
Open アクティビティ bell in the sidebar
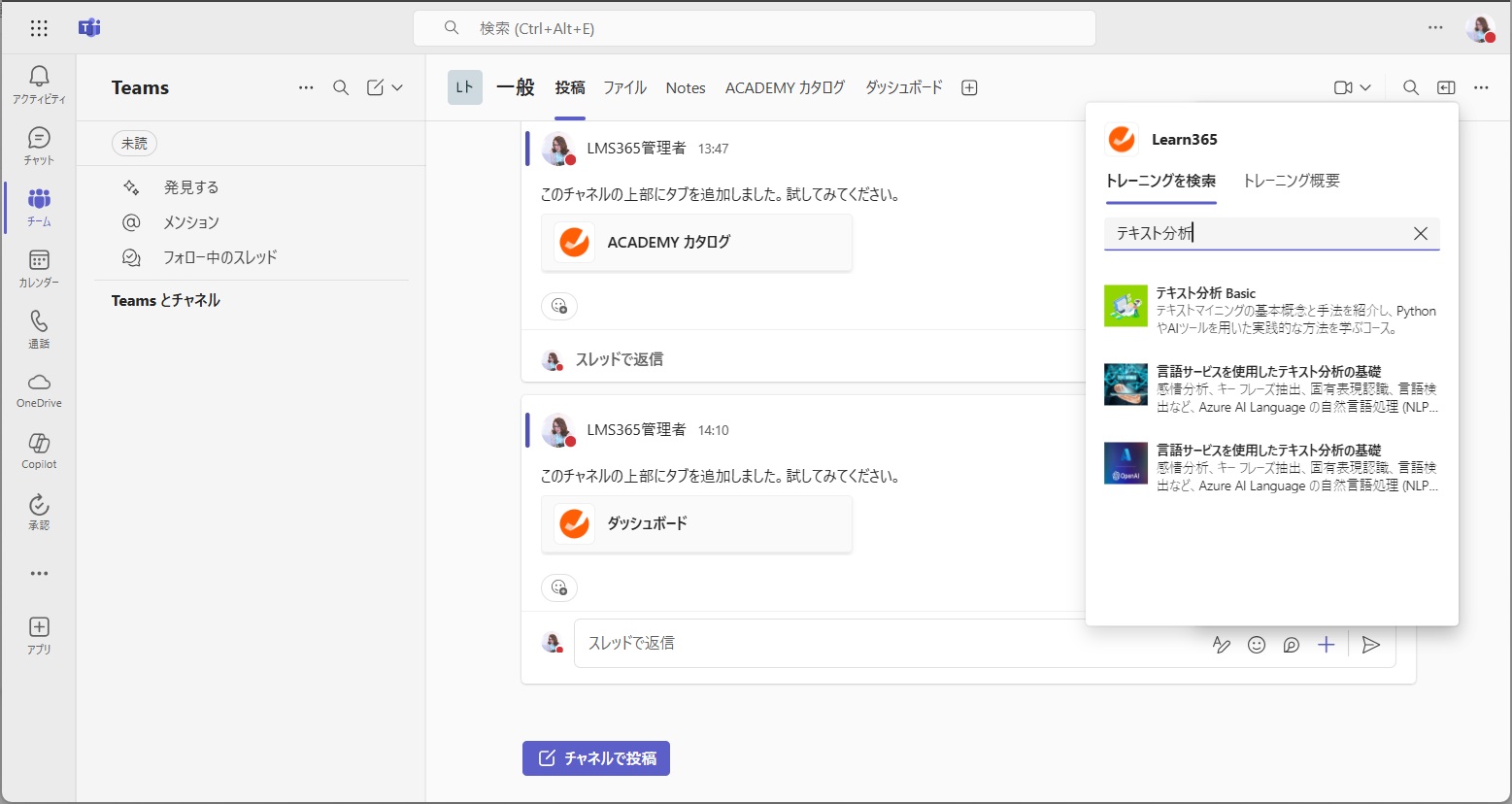click(x=39, y=84)
